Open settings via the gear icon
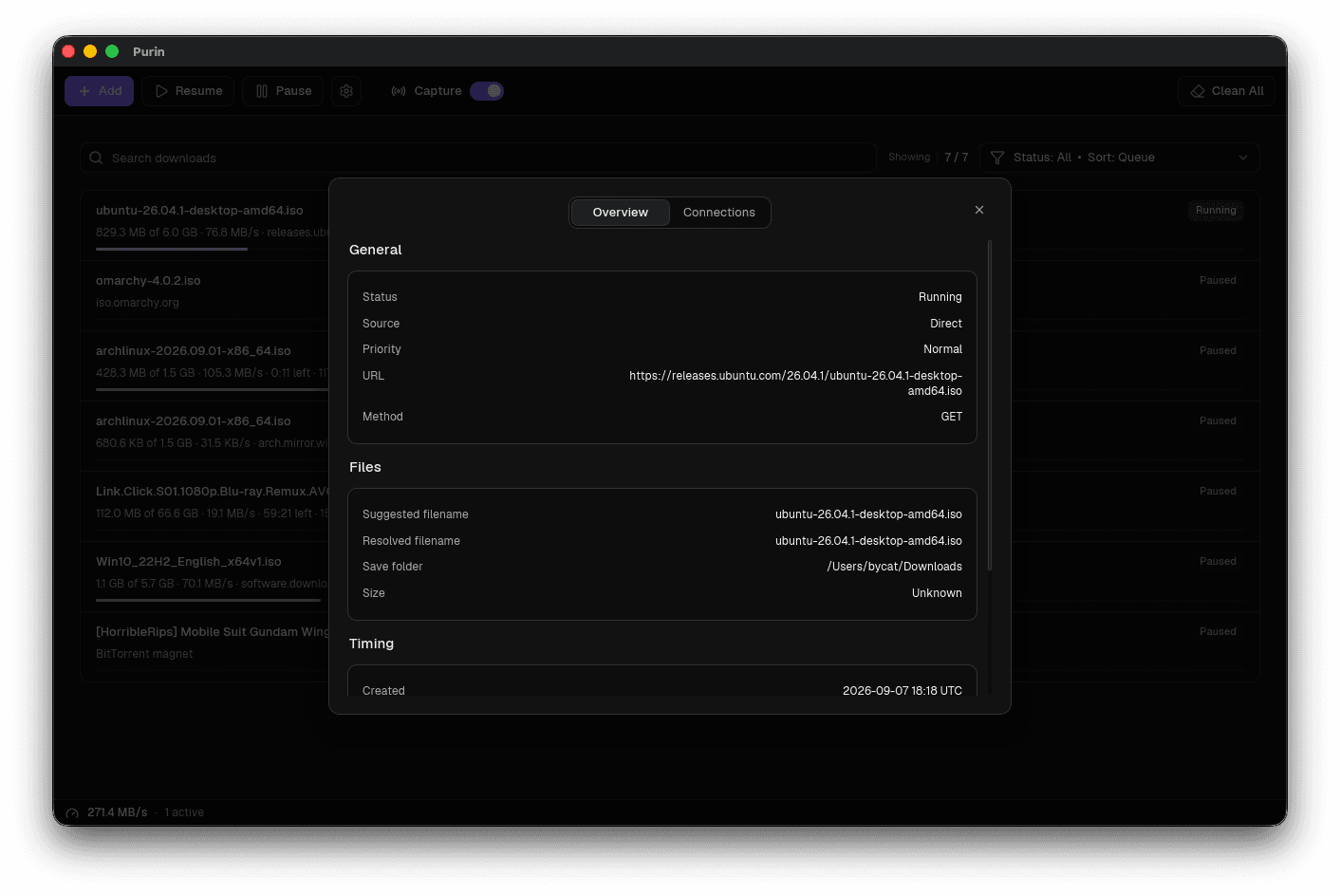1340x896 pixels. tap(346, 91)
